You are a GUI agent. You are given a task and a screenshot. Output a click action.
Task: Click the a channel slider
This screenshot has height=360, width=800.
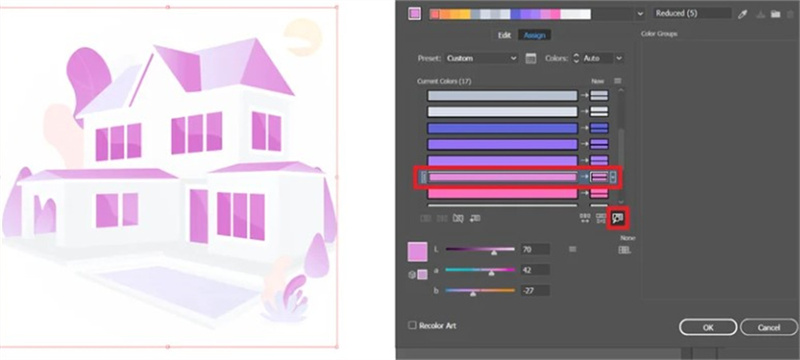[480, 270]
